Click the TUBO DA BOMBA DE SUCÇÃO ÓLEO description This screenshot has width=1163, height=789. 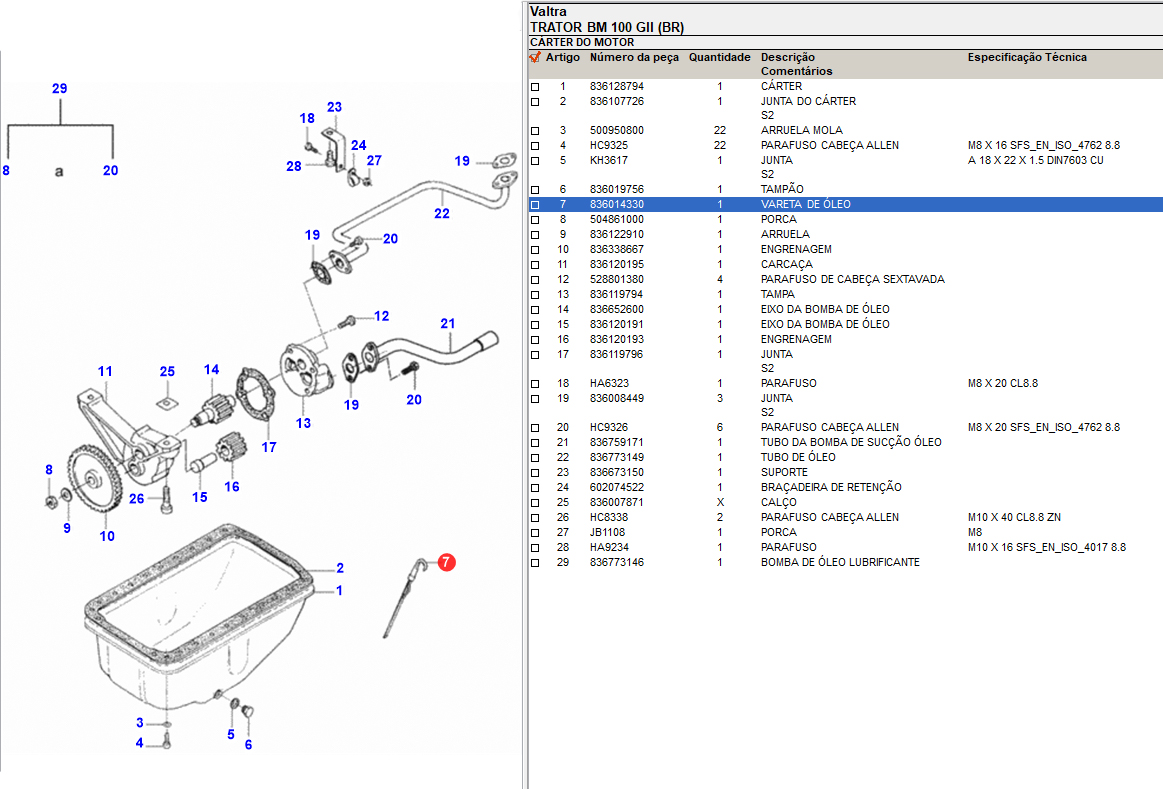[x=851, y=442]
